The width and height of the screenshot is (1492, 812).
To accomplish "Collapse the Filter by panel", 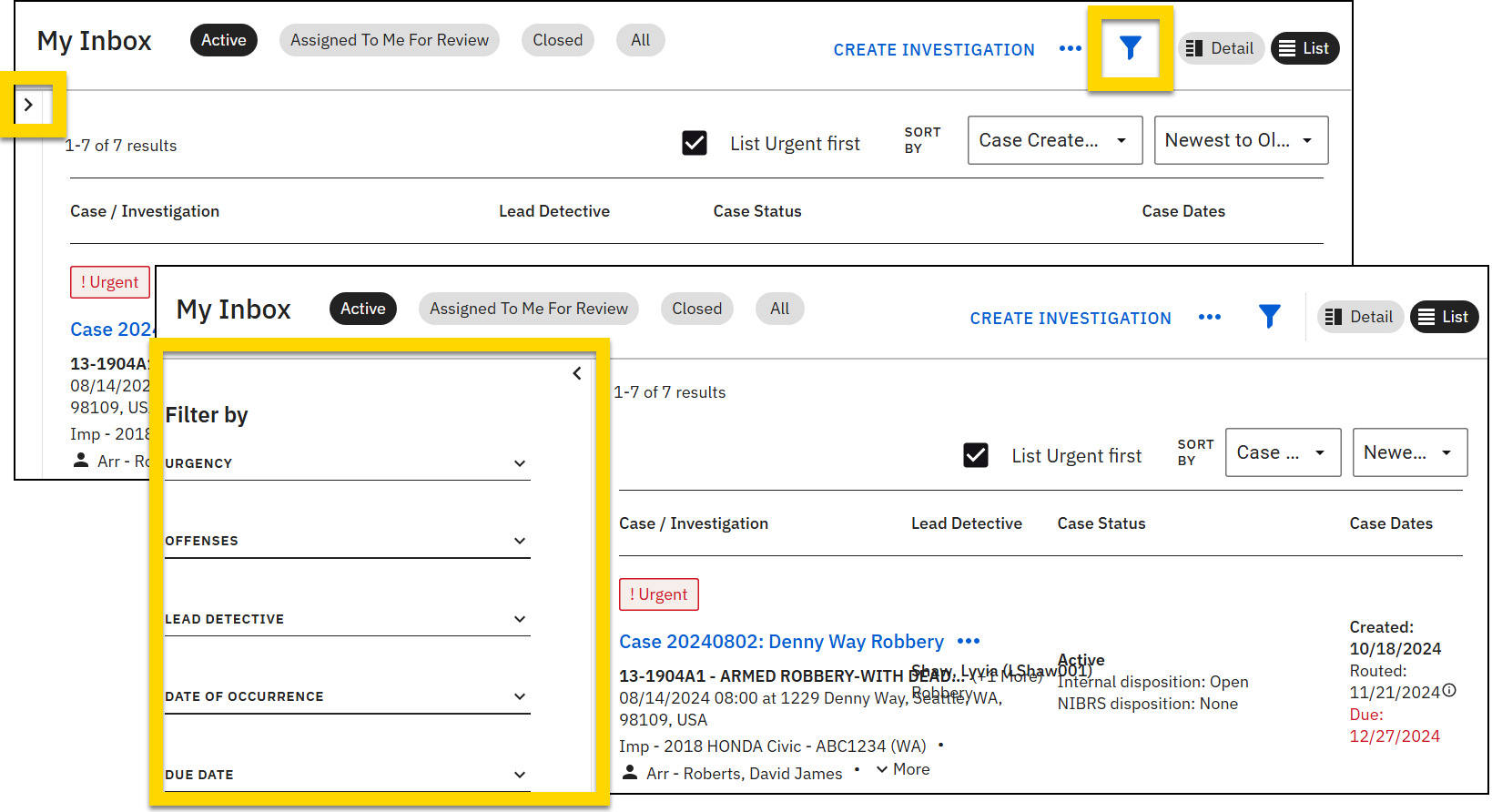I will point(577,373).
